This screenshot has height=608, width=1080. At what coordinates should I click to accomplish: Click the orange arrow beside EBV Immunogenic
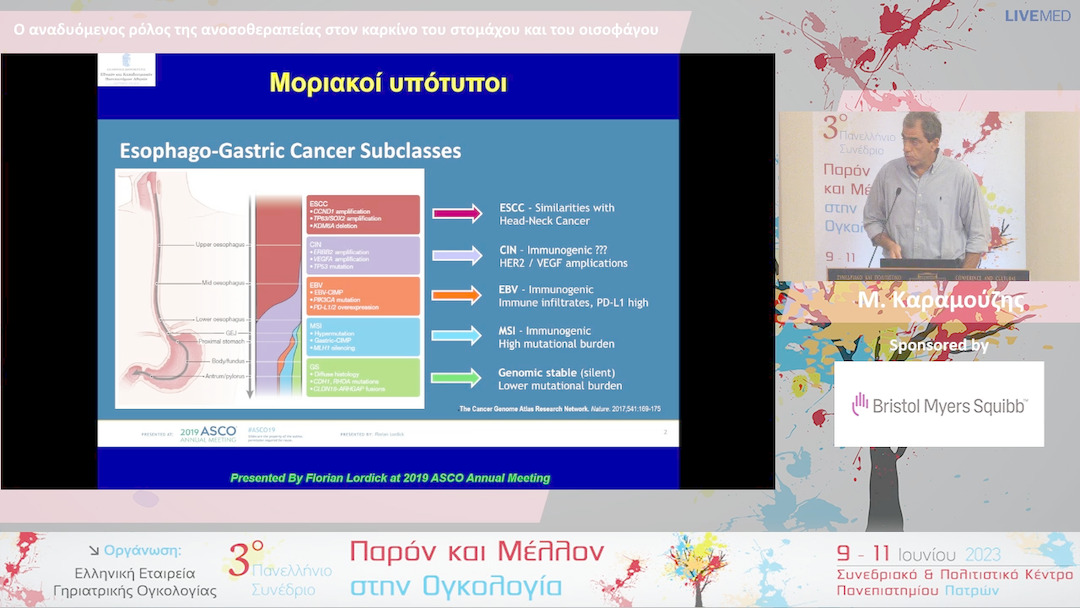[x=457, y=295]
